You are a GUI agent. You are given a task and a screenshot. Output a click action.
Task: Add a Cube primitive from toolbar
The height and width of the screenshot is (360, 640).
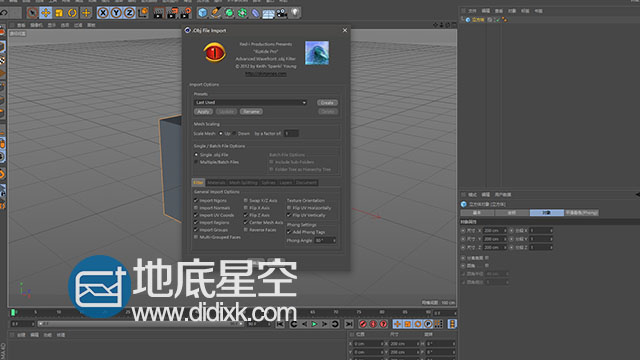[x=202, y=13]
